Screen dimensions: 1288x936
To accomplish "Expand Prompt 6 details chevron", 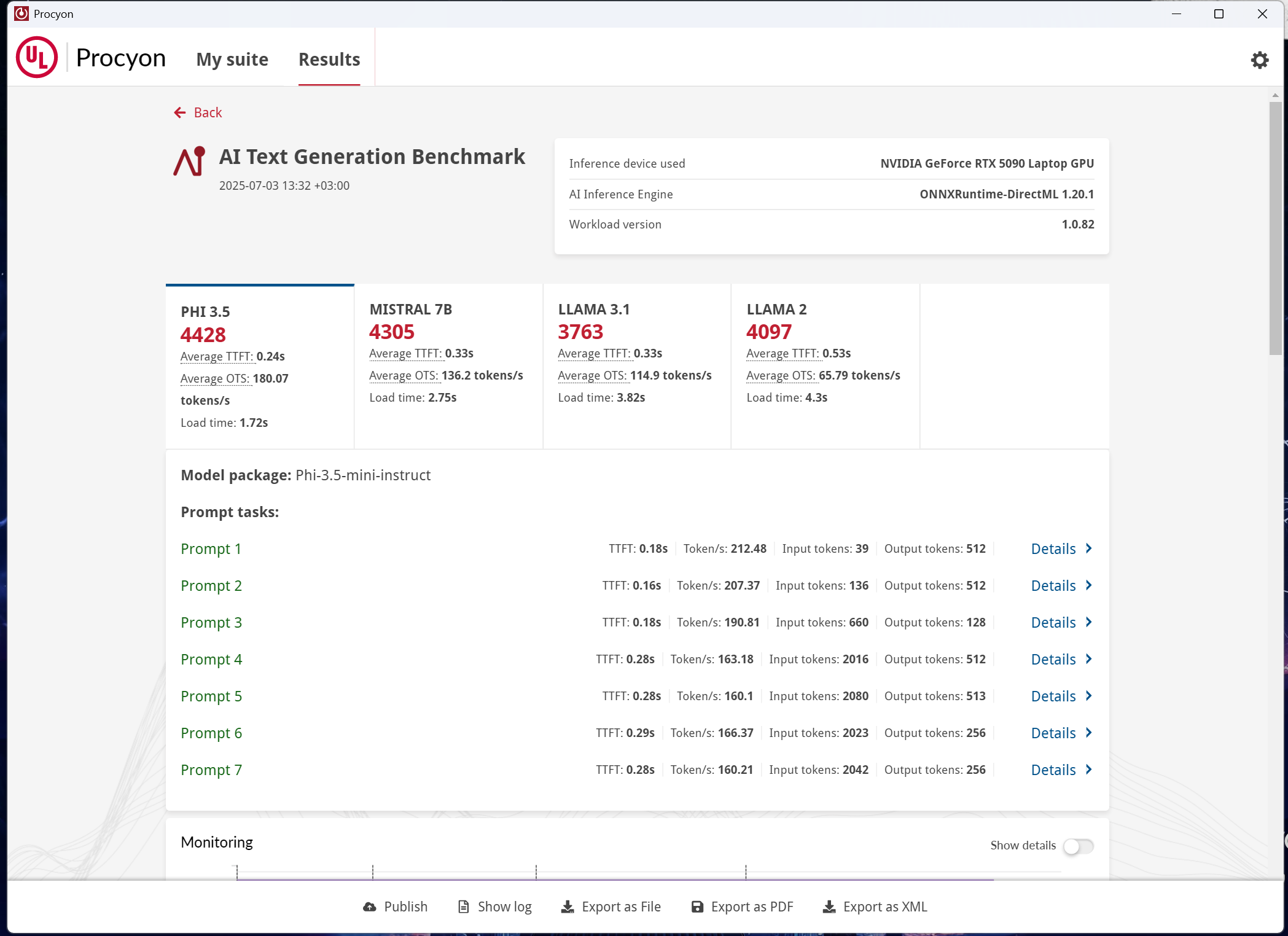I will coord(1088,733).
